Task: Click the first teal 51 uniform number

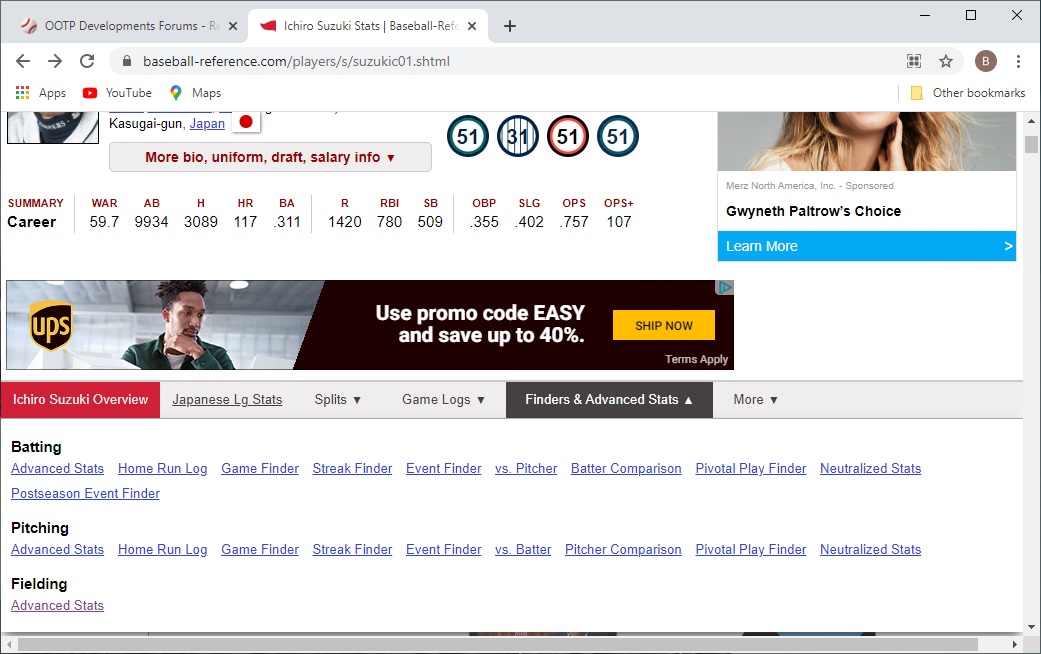Action: 467,136
